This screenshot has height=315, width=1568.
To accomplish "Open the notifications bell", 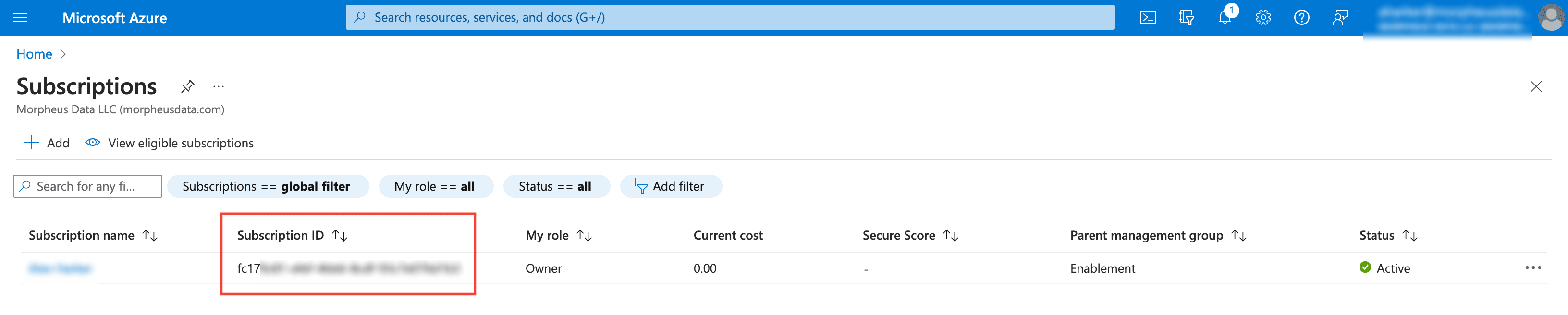I will [1225, 18].
